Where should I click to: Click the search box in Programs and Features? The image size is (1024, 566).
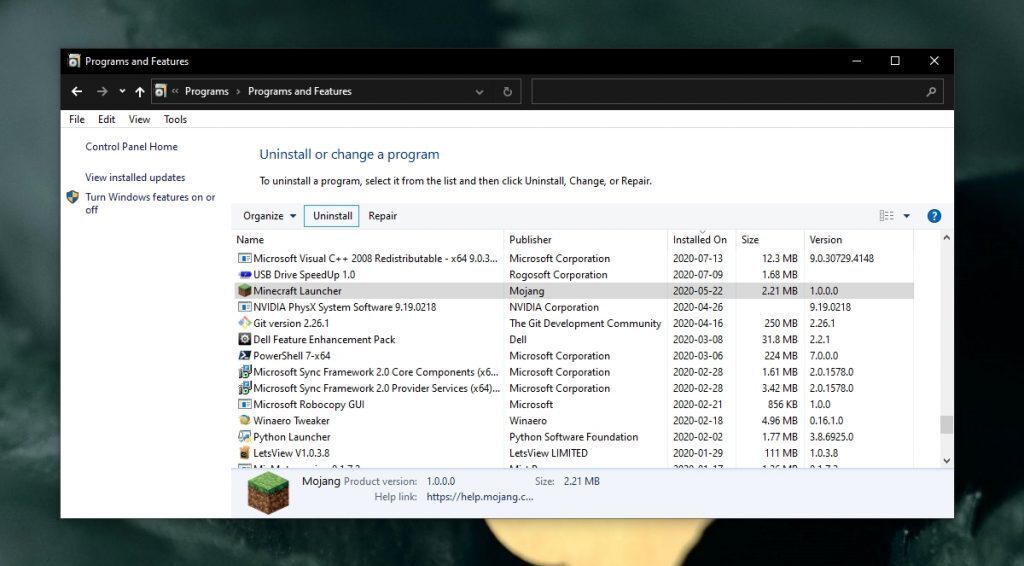[x=730, y=91]
